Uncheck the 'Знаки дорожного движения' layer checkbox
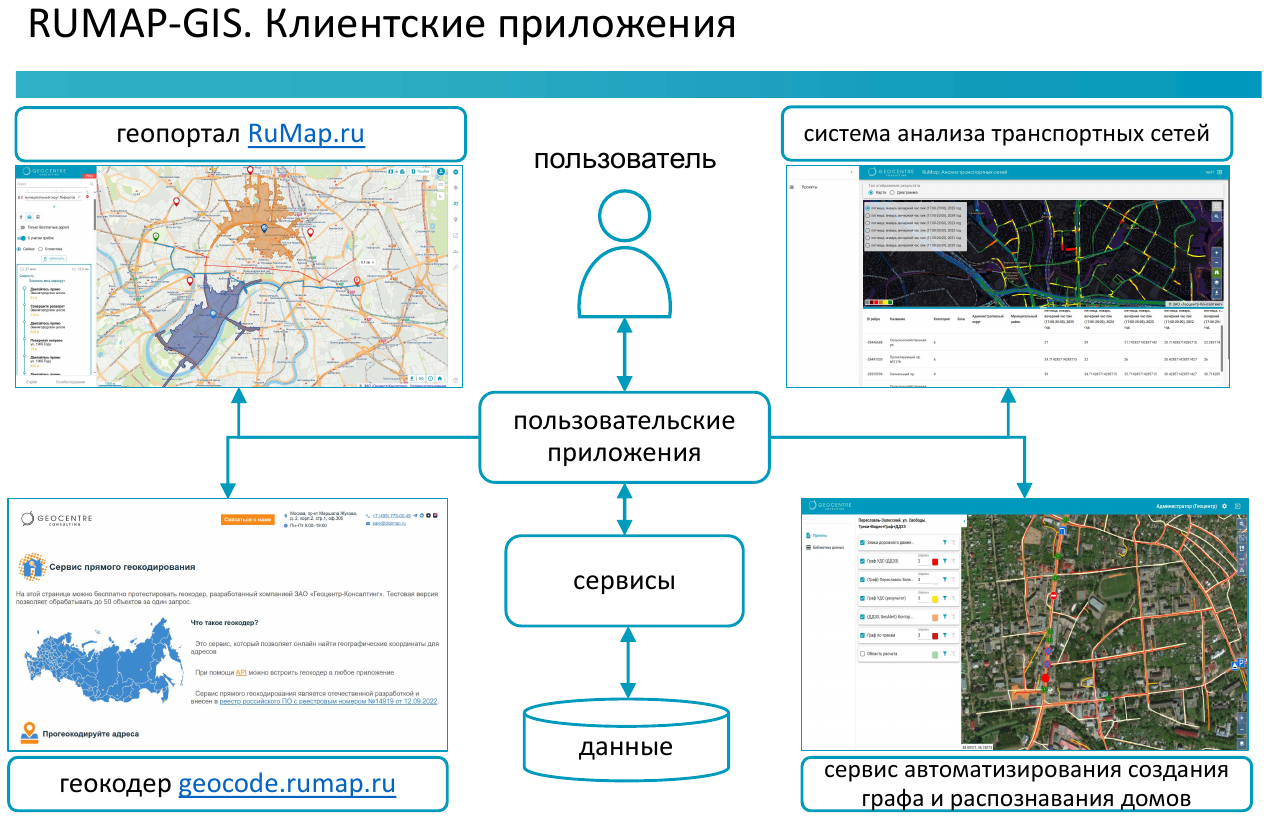Image resolution: width=1264 pixels, height=825 pixels. click(x=862, y=543)
